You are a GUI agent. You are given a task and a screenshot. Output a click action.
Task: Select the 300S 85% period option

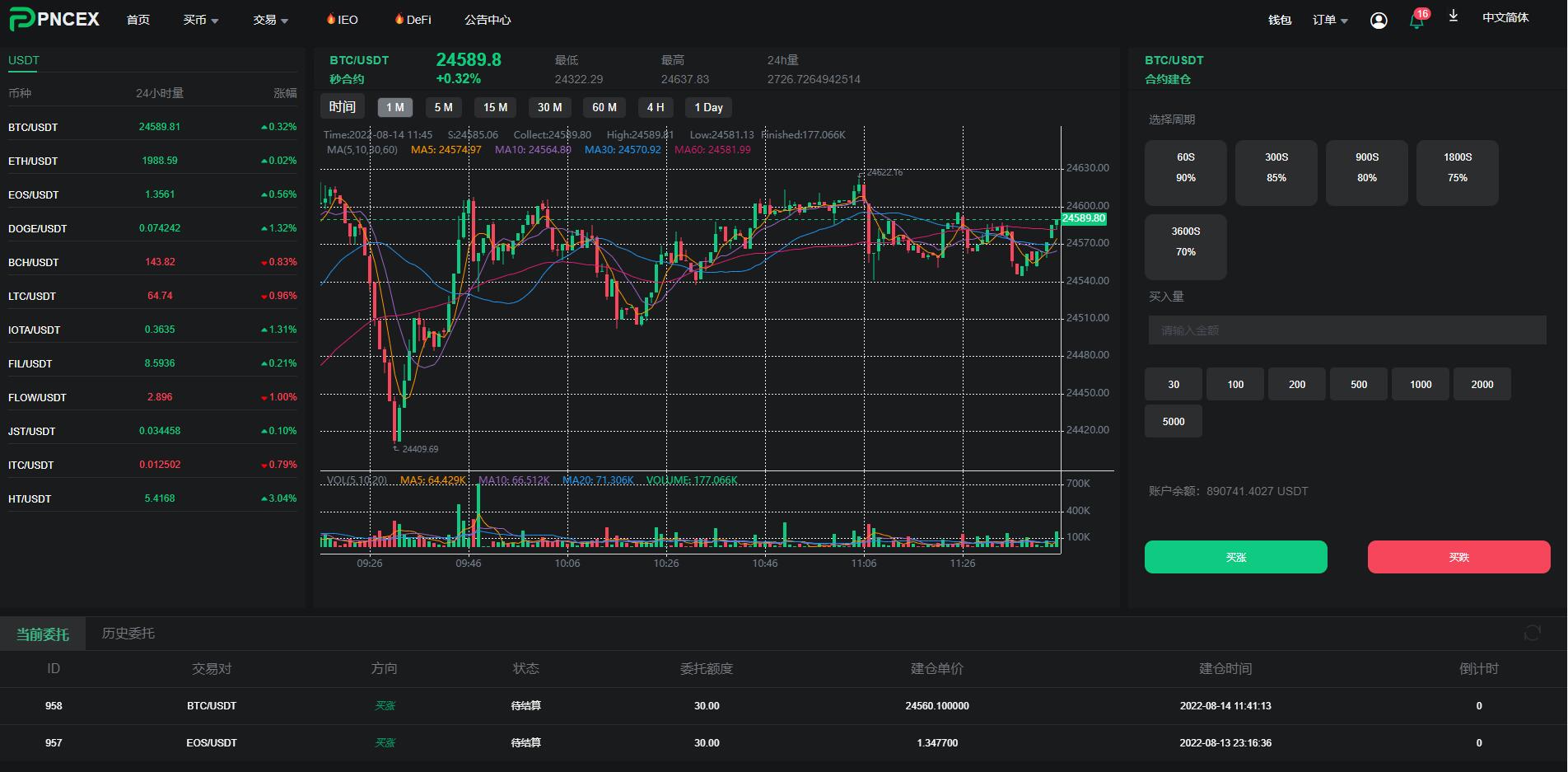click(x=1276, y=173)
